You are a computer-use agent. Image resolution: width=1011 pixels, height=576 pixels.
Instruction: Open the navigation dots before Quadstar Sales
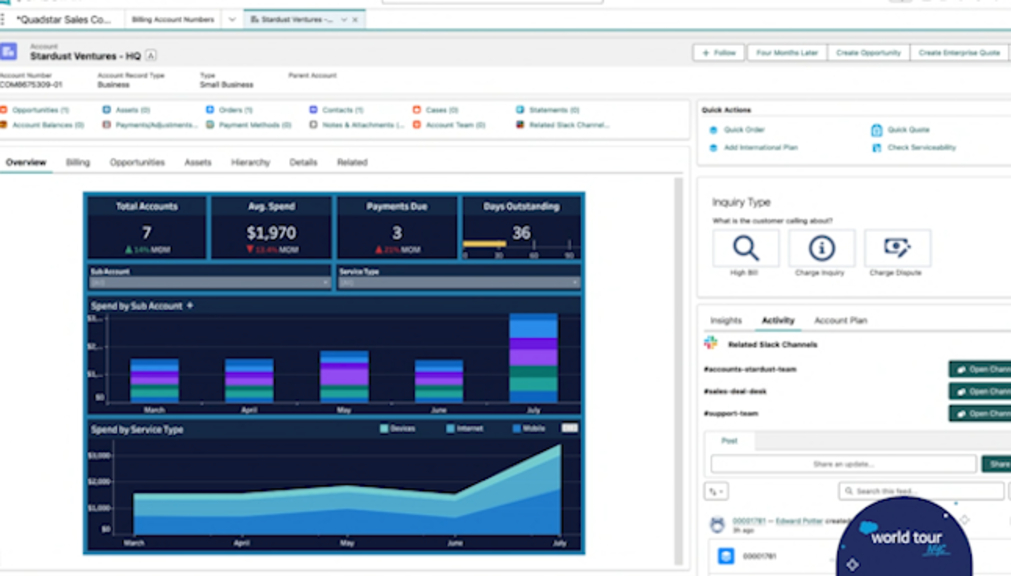coord(3,19)
